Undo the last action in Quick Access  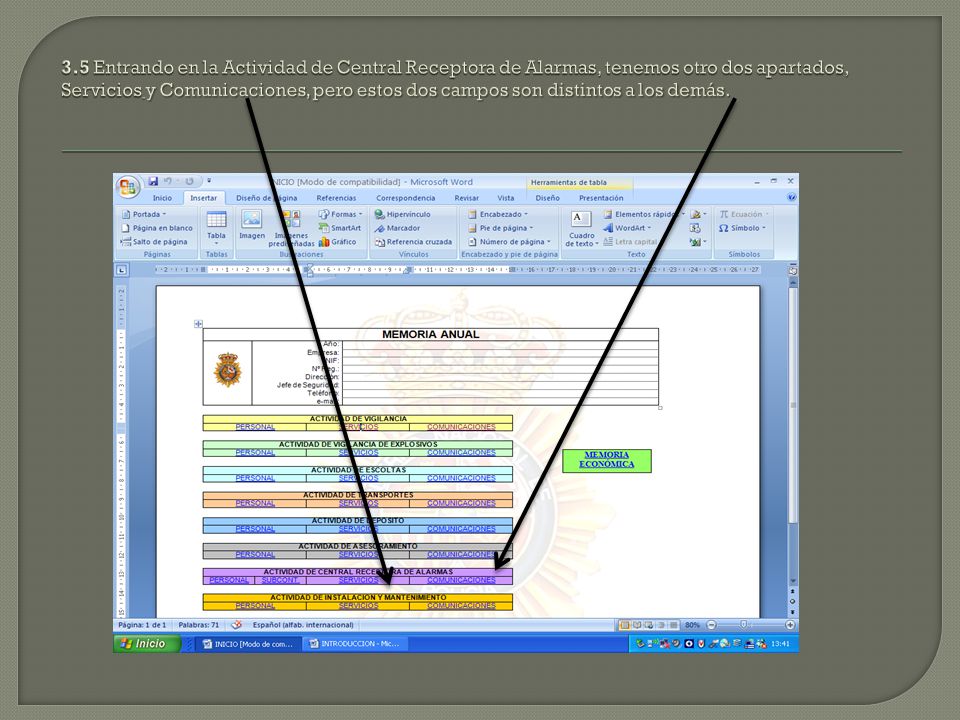(168, 181)
